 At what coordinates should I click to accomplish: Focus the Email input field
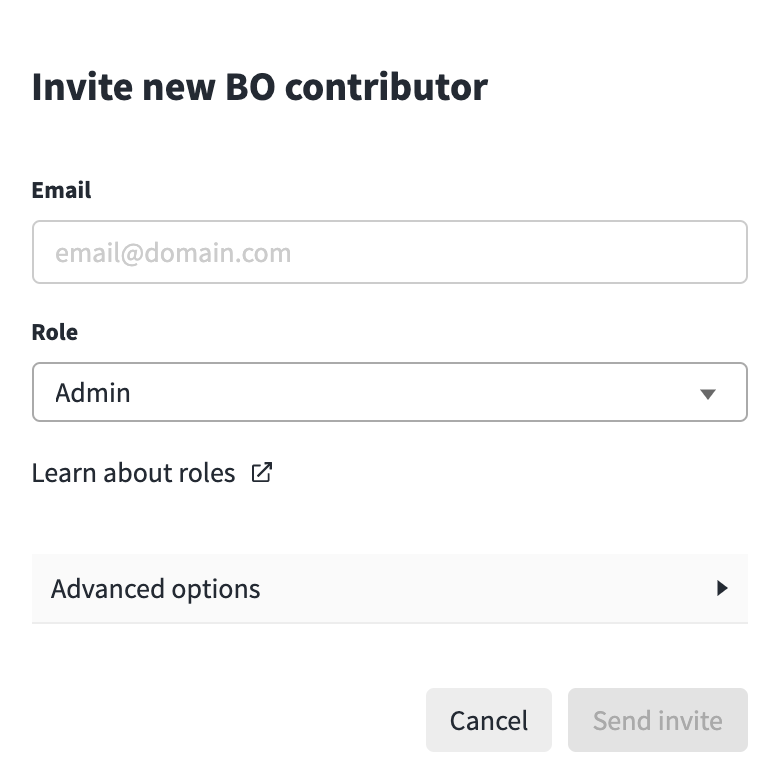[390, 252]
